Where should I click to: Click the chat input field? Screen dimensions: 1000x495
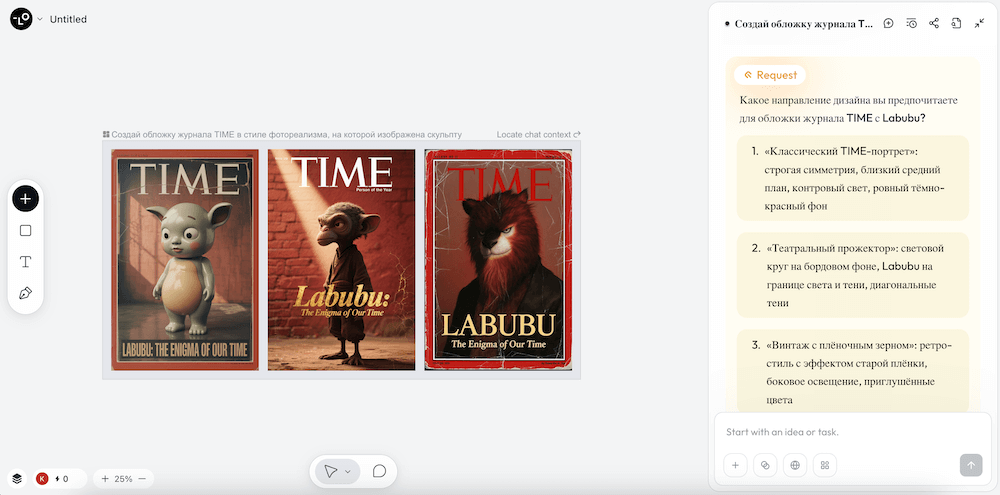(852, 432)
